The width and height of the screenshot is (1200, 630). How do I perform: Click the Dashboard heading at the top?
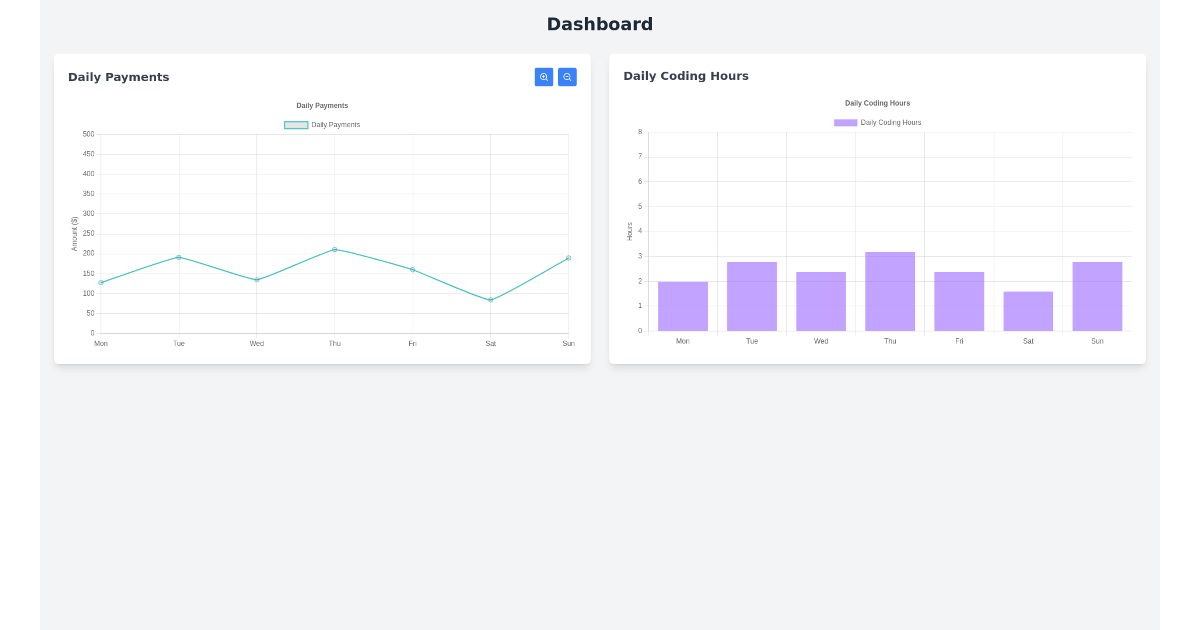coord(599,24)
